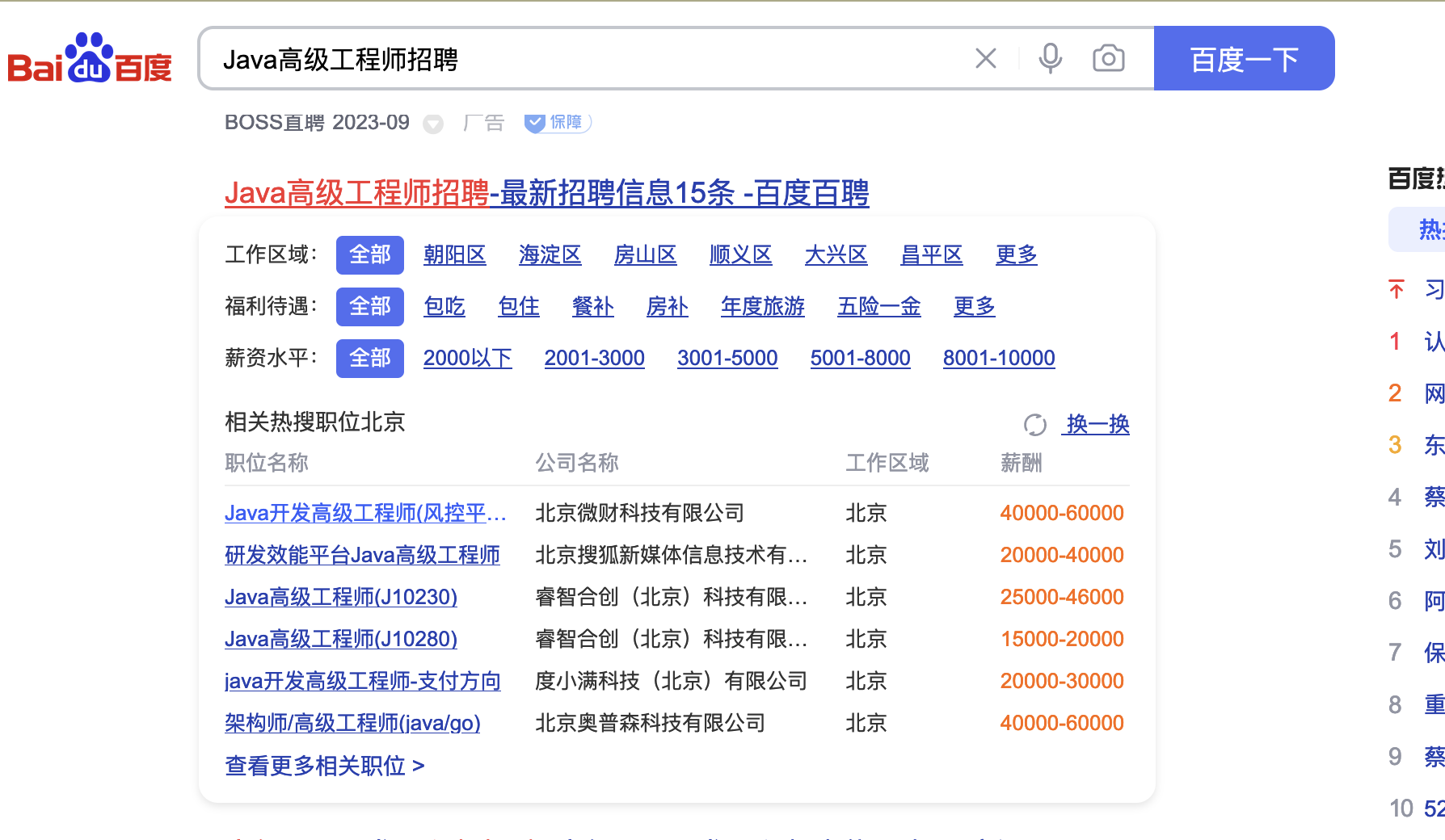Filter jobs by 海淀区
Image resolution: width=1445 pixels, height=840 pixels.
click(550, 254)
